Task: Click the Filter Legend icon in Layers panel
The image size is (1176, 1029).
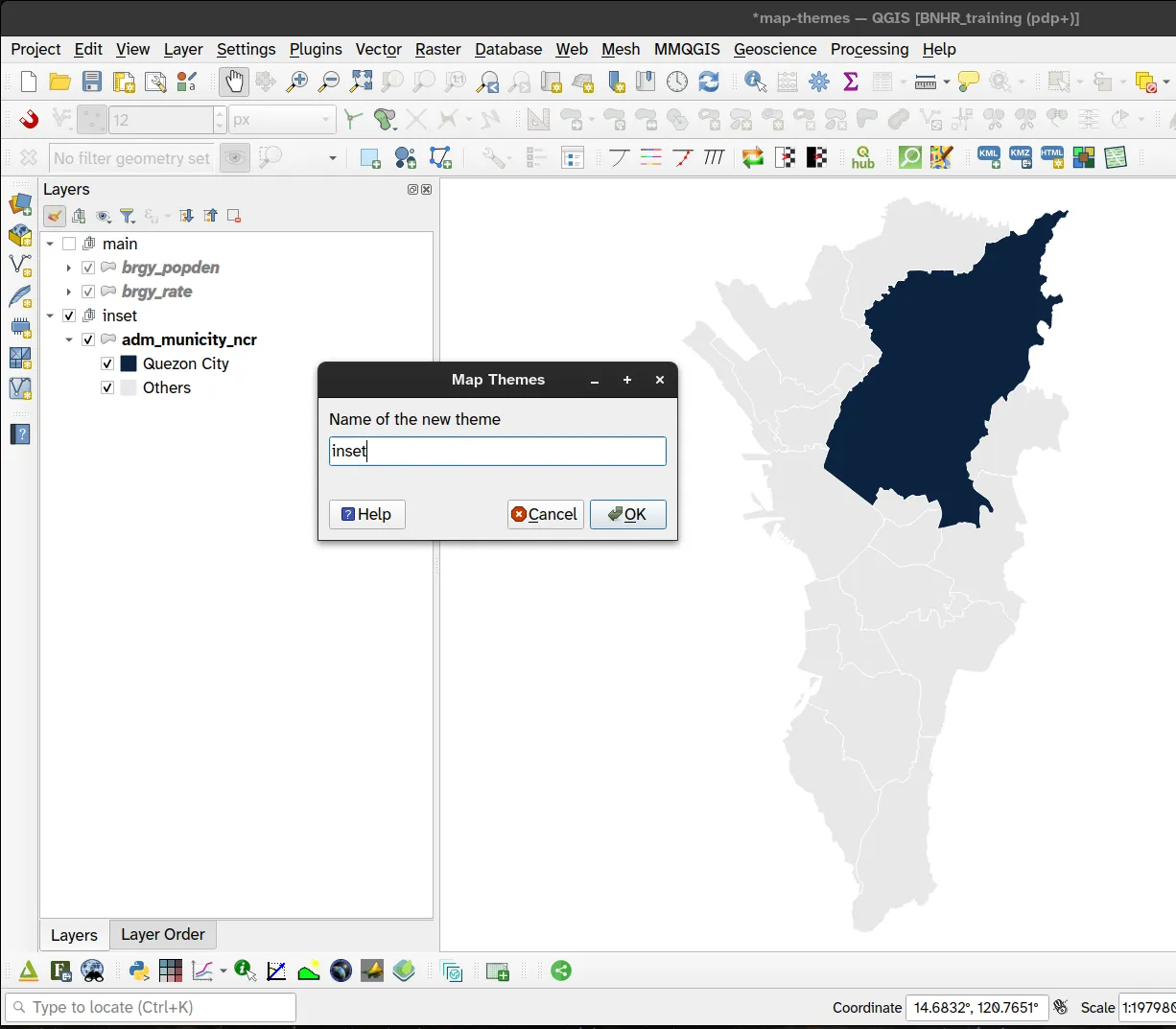Action: 127,217
